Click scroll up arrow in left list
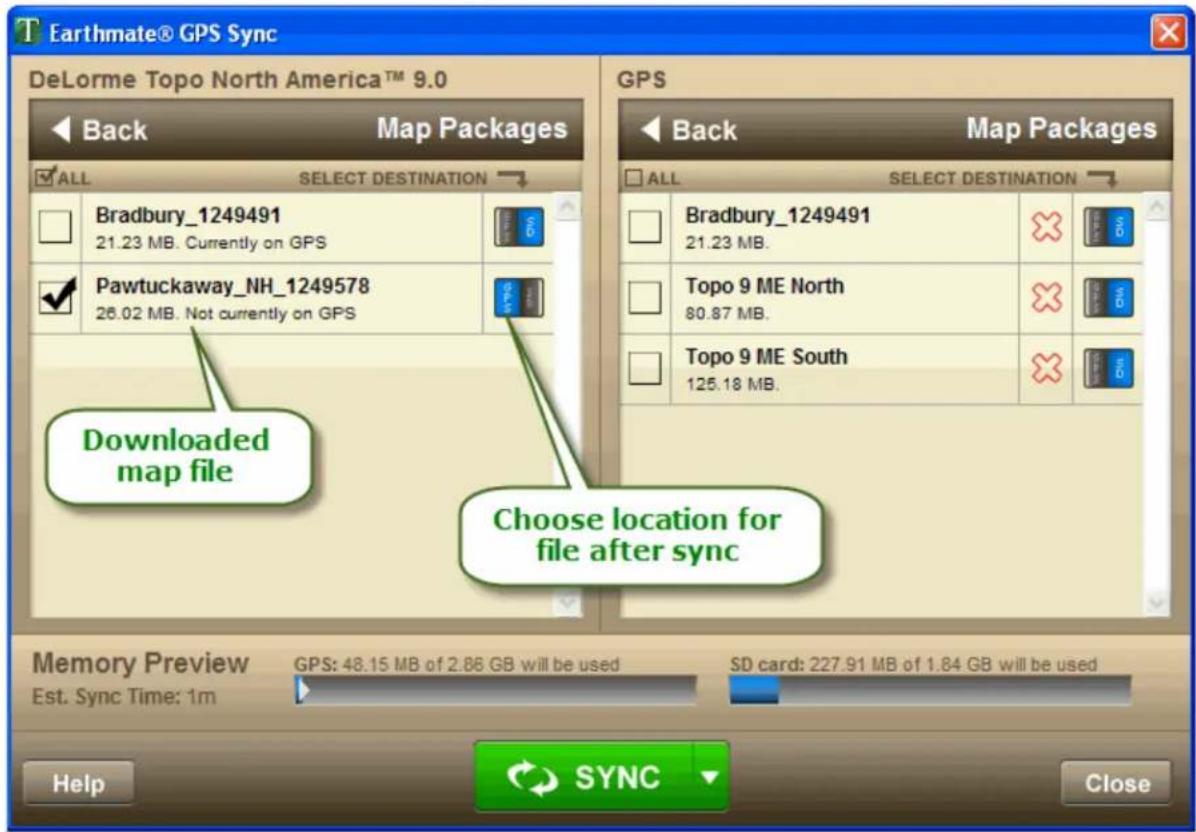Viewport: 1196px width, 832px height. coord(568,206)
